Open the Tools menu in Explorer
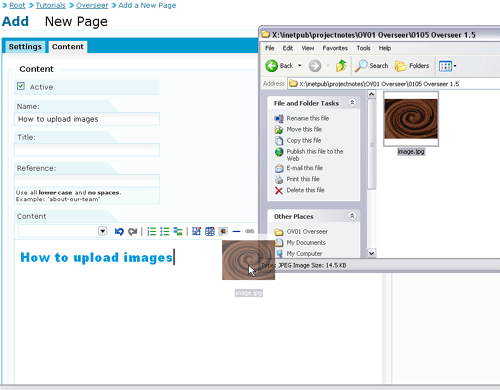The height and width of the screenshot is (390, 500). (363, 48)
